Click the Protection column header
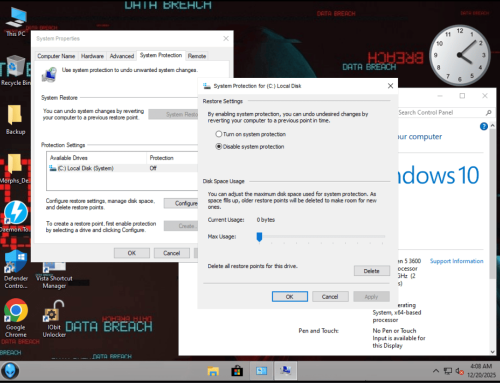 [172, 158]
